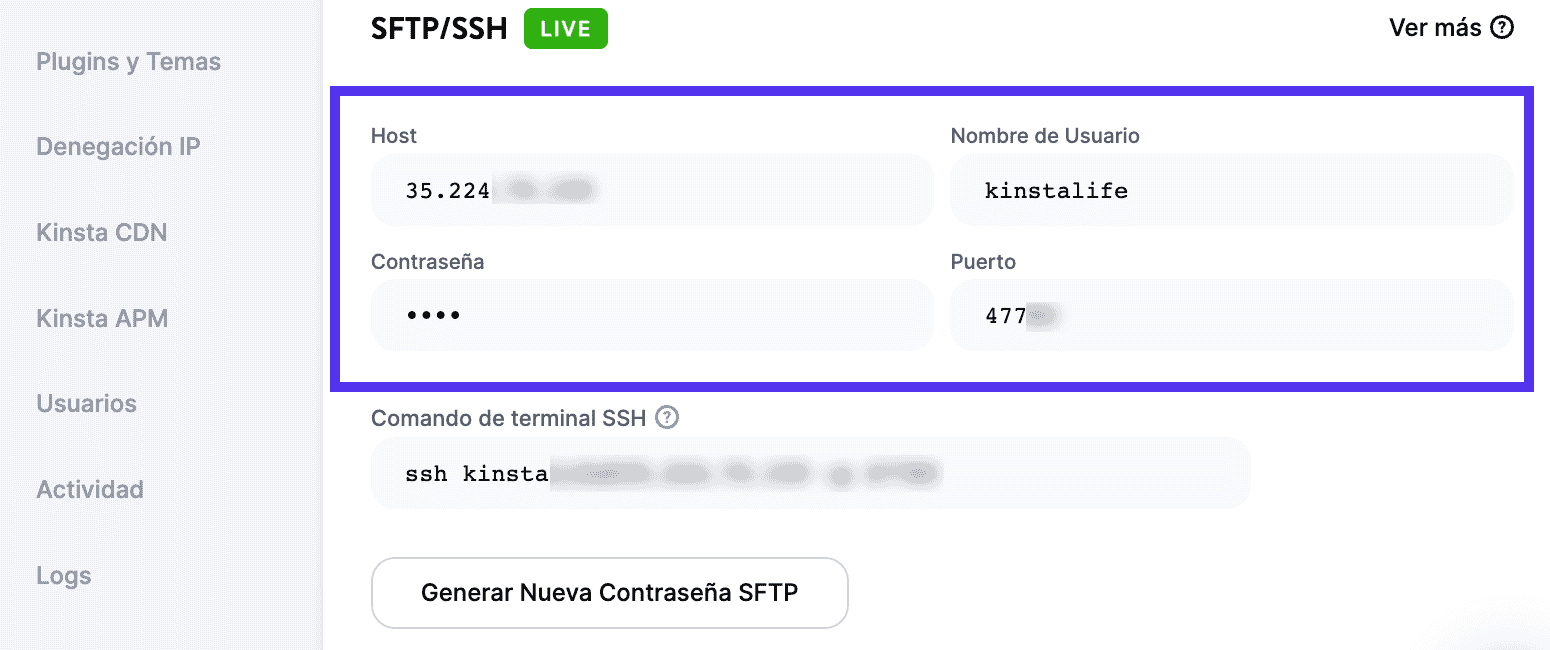Click the Comando de terminal SSH label
1550x650 pixels.
tap(508, 418)
